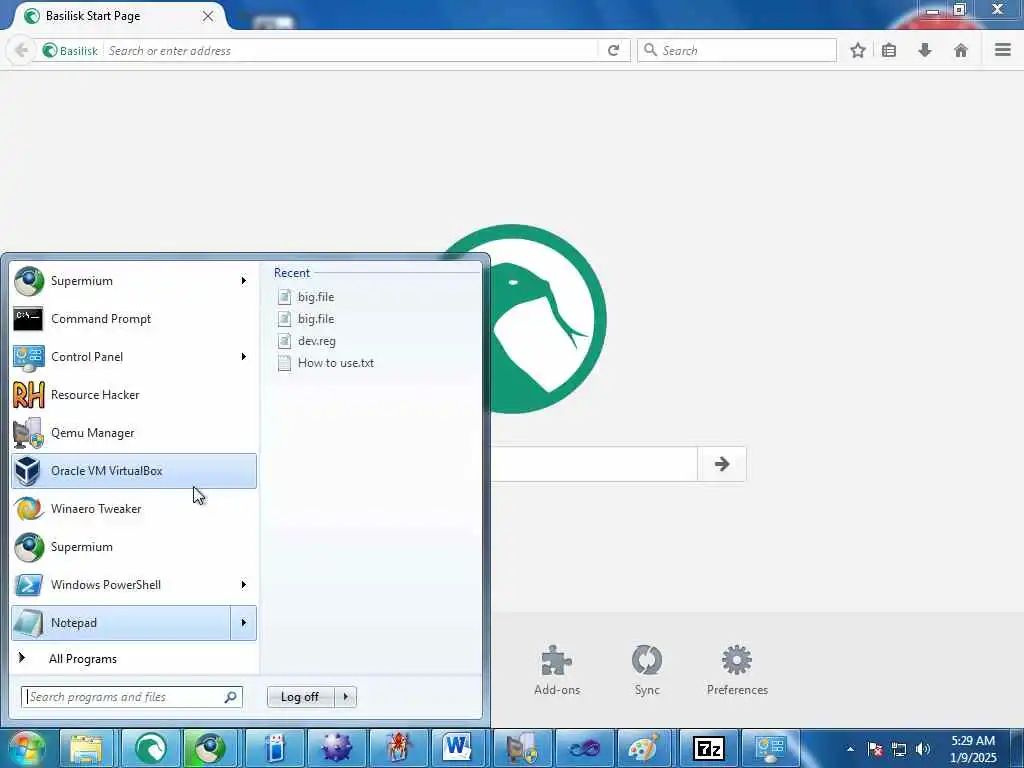Open the red spider bug taskbar icon
This screenshot has height=768, width=1024.
(x=398, y=748)
